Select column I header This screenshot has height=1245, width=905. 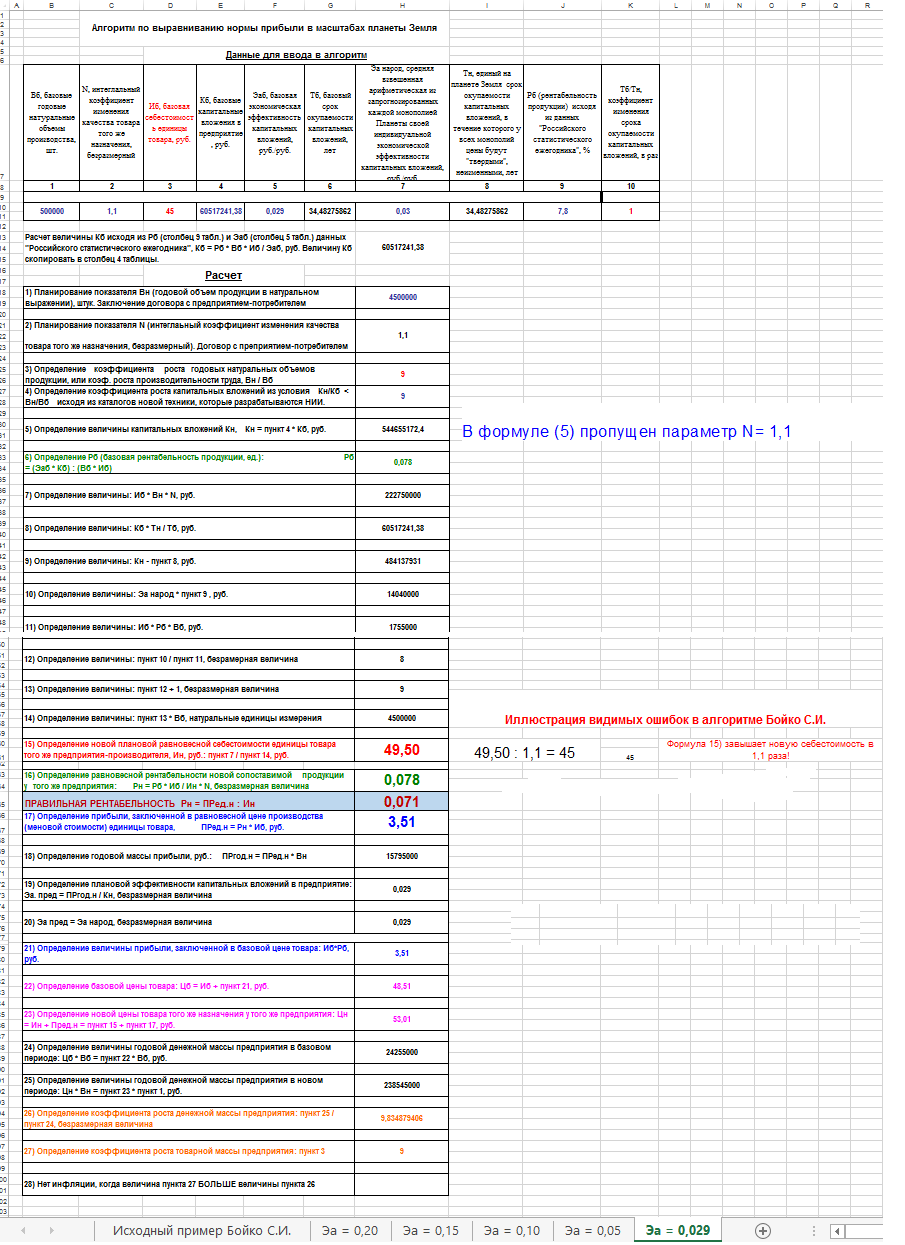[486, 5]
